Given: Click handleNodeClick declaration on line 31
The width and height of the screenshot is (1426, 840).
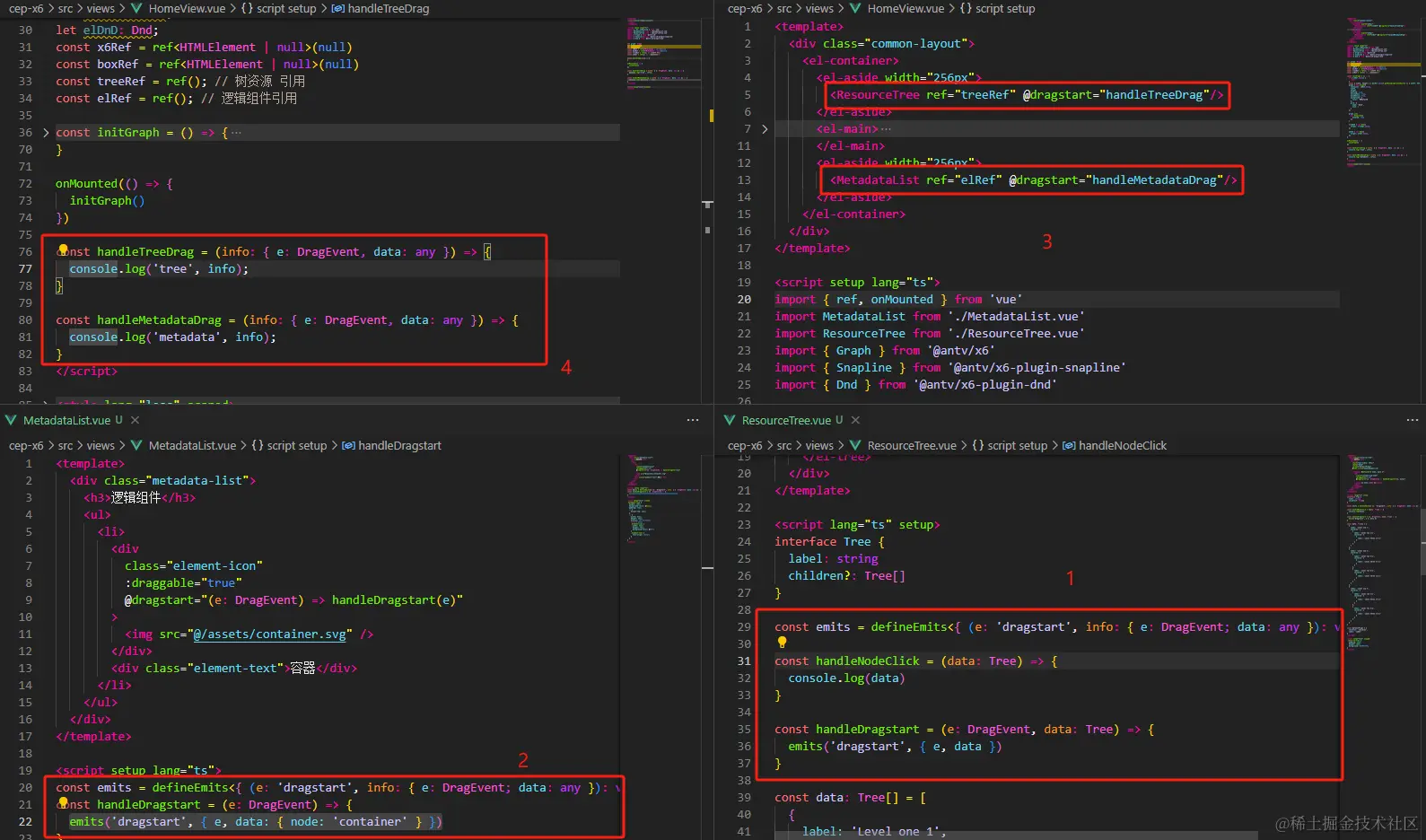Looking at the screenshot, I should tap(868, 661).
